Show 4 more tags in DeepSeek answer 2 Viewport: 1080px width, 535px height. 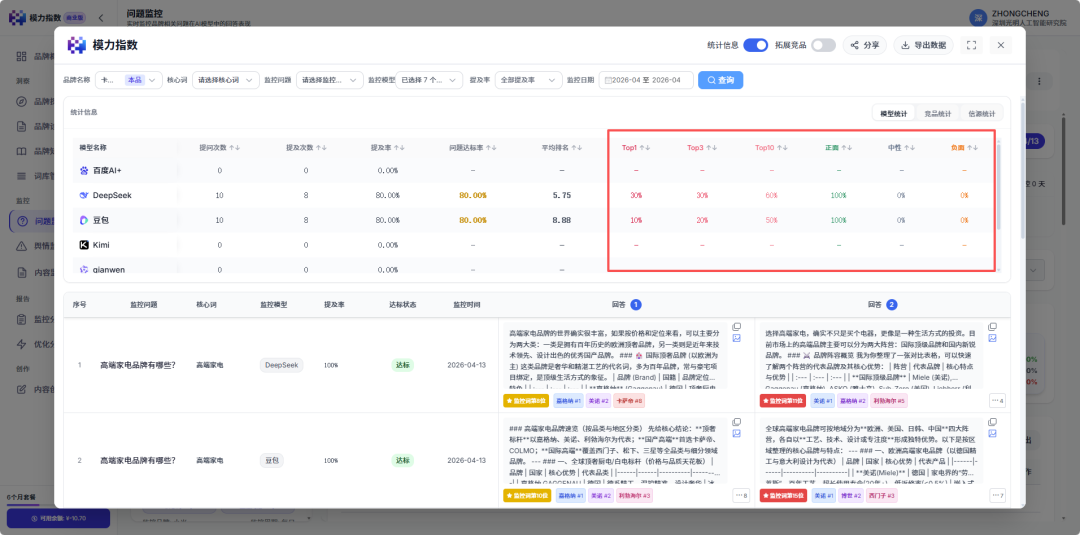[997, 400]
